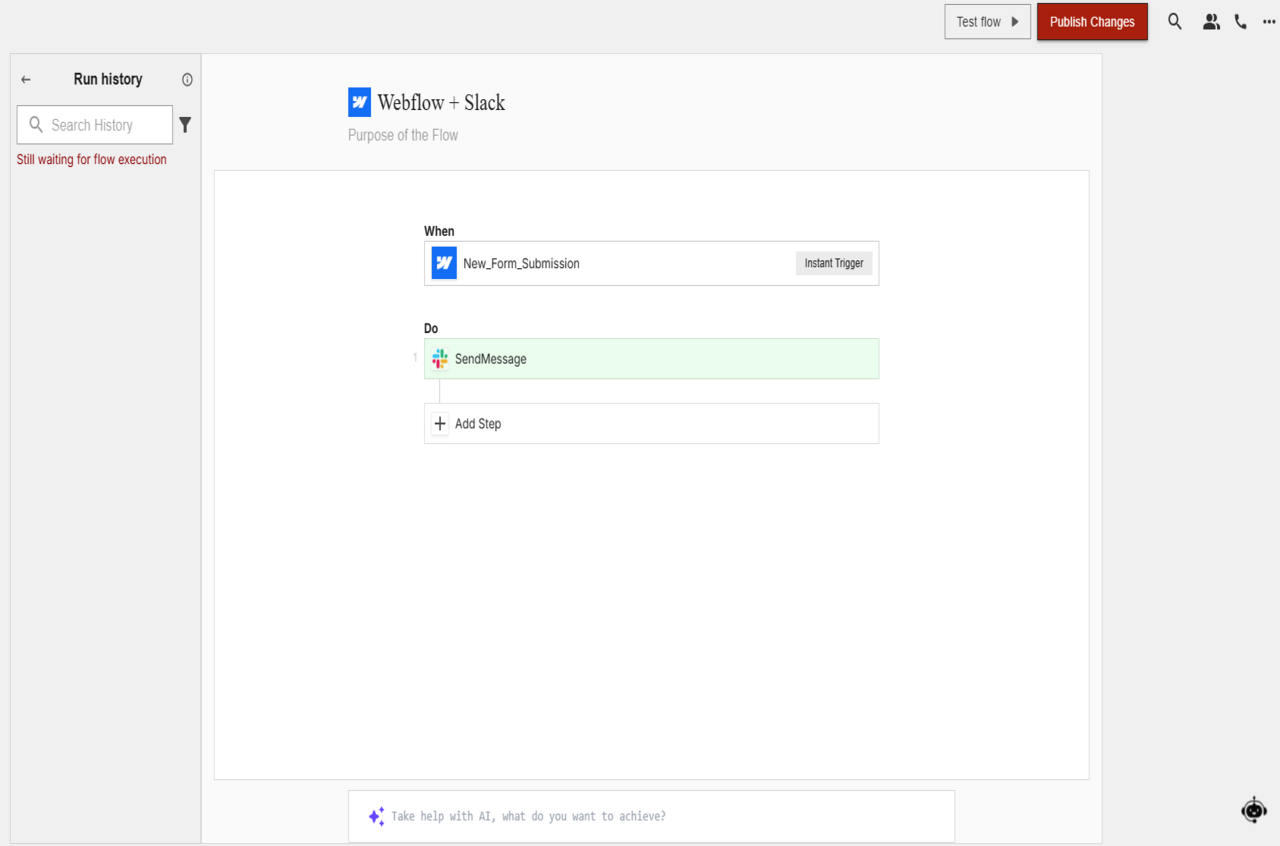Click the plus icon for Add Step
Viewport: 1280px width, 846px height.
tap(440, 423)
